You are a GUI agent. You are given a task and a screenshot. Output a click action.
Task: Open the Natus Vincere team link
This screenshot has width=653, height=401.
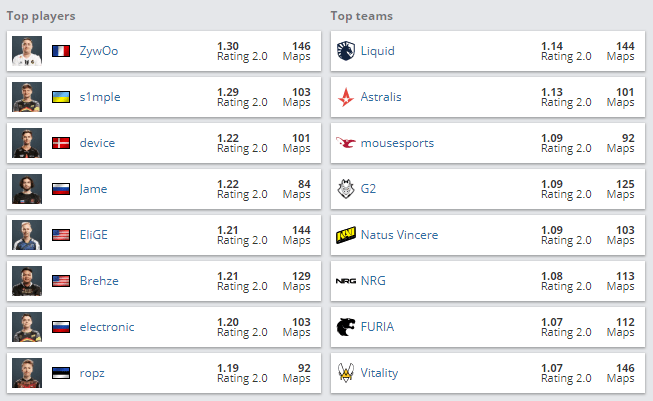[x=399, y=235]
